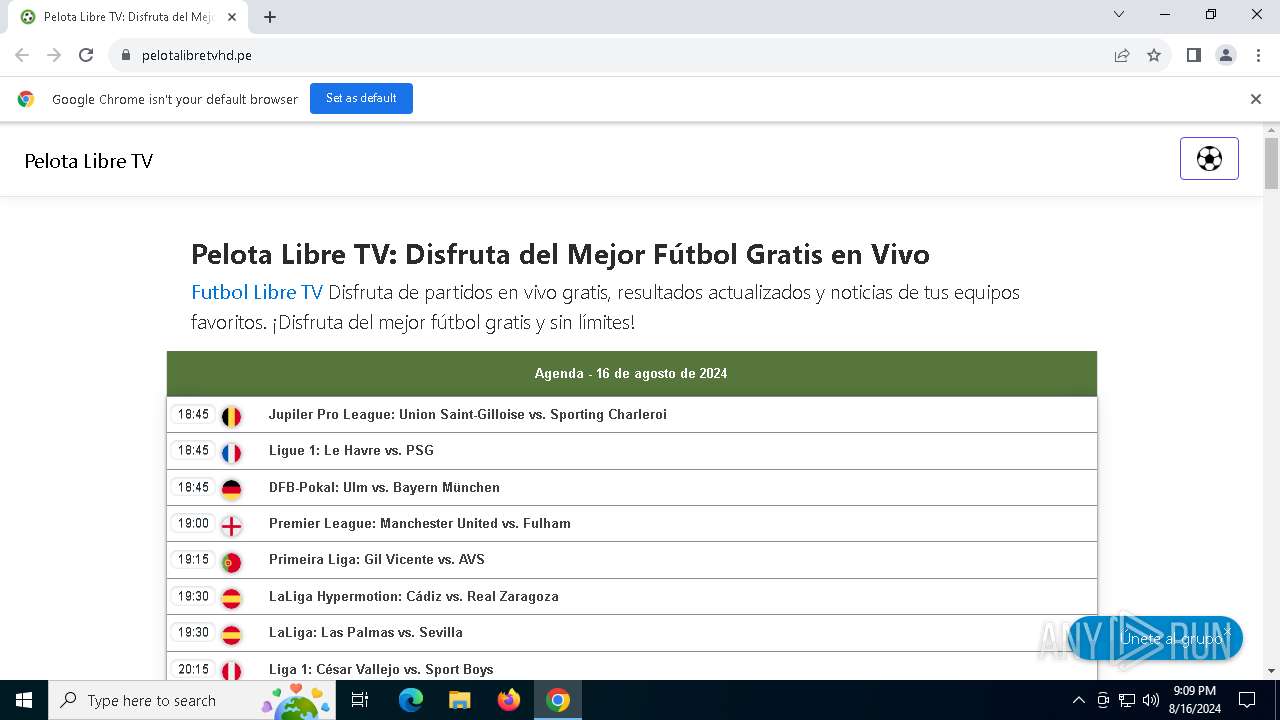The width and height of the screenshot is (1280, 720).
Task: Click the Agenda 16 de agosto header
Action: tap(632, 374)
